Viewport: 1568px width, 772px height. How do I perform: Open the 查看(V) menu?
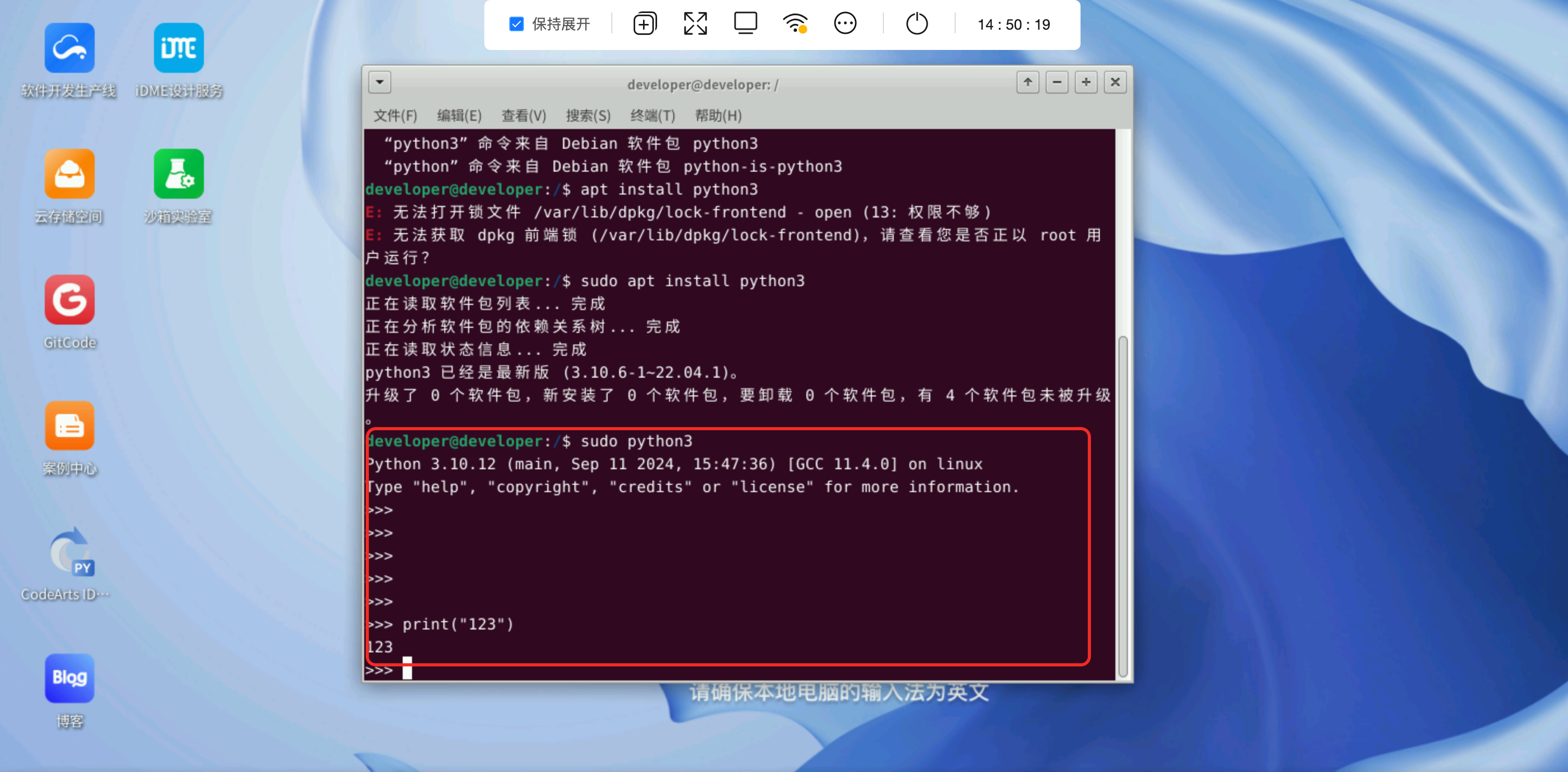tap(523, 115)
